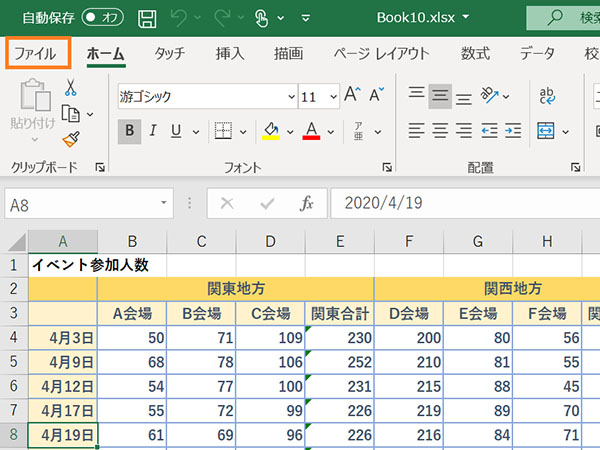Click the select-all corner button
Screen dimensions: 600x450
14,241
